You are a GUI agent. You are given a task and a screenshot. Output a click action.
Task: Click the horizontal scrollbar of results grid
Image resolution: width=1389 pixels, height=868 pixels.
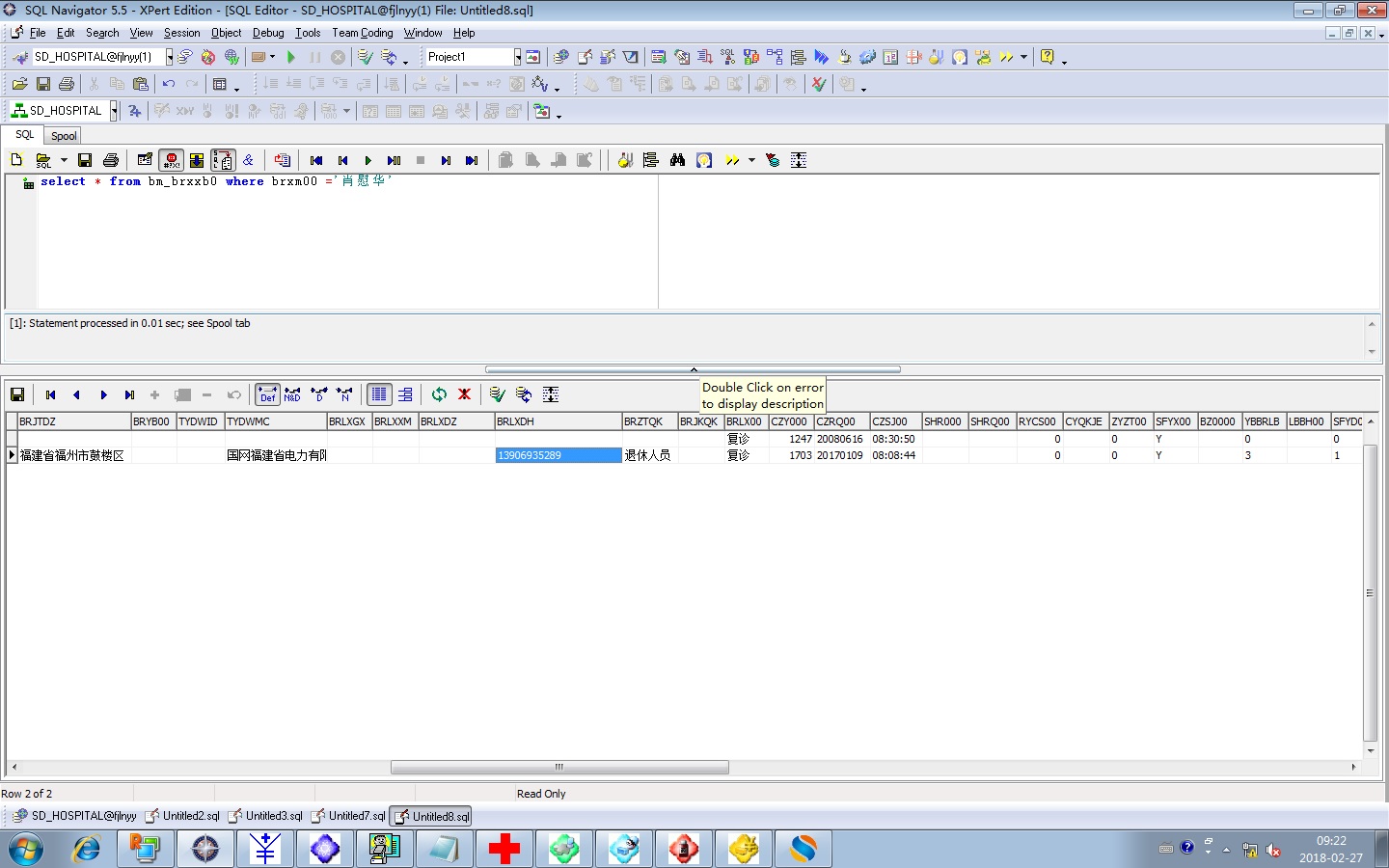[x=559, y=768]
